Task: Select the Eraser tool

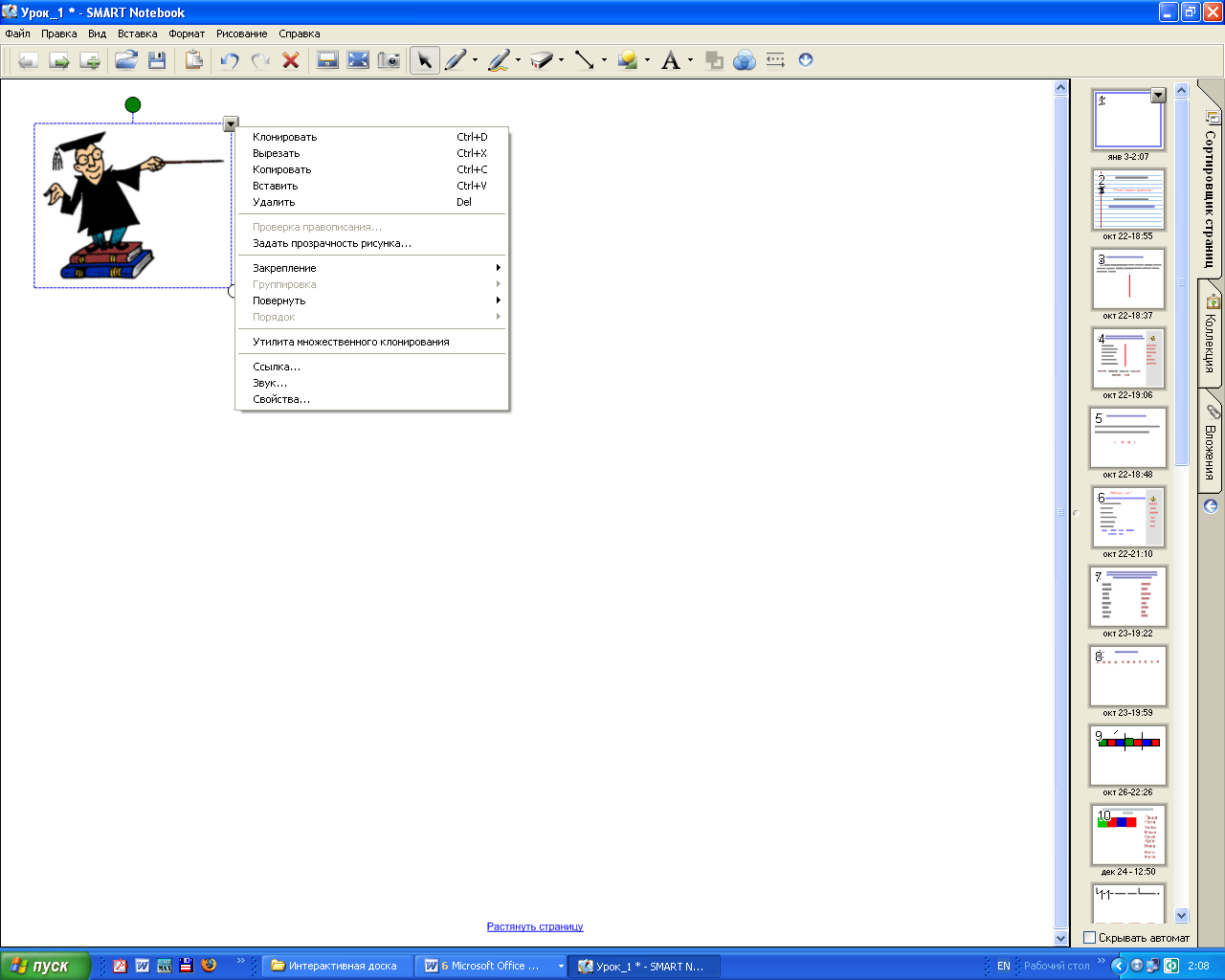Action: (x=542, y=60)
